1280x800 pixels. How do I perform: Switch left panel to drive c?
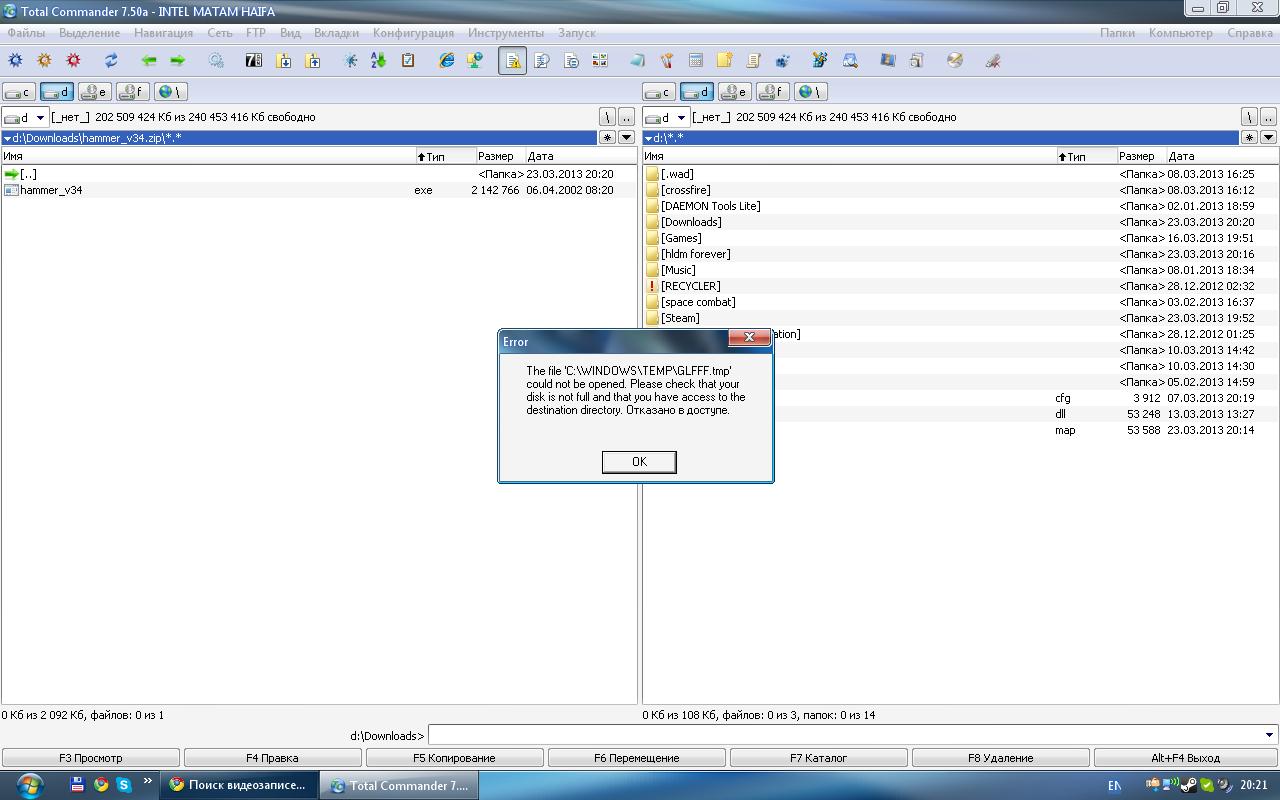[19, 92]
